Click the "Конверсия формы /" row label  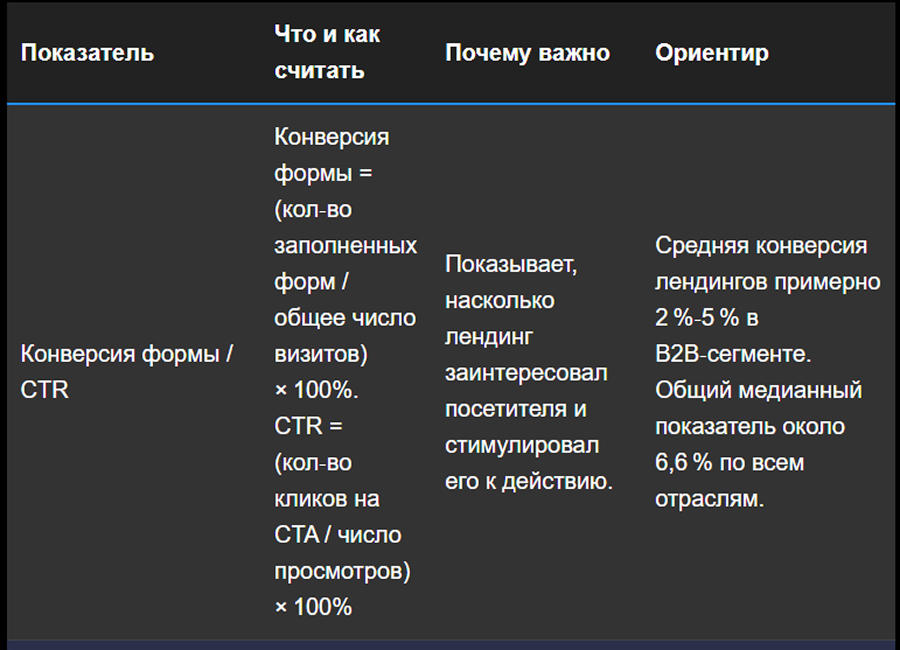(x=127, y=354)
